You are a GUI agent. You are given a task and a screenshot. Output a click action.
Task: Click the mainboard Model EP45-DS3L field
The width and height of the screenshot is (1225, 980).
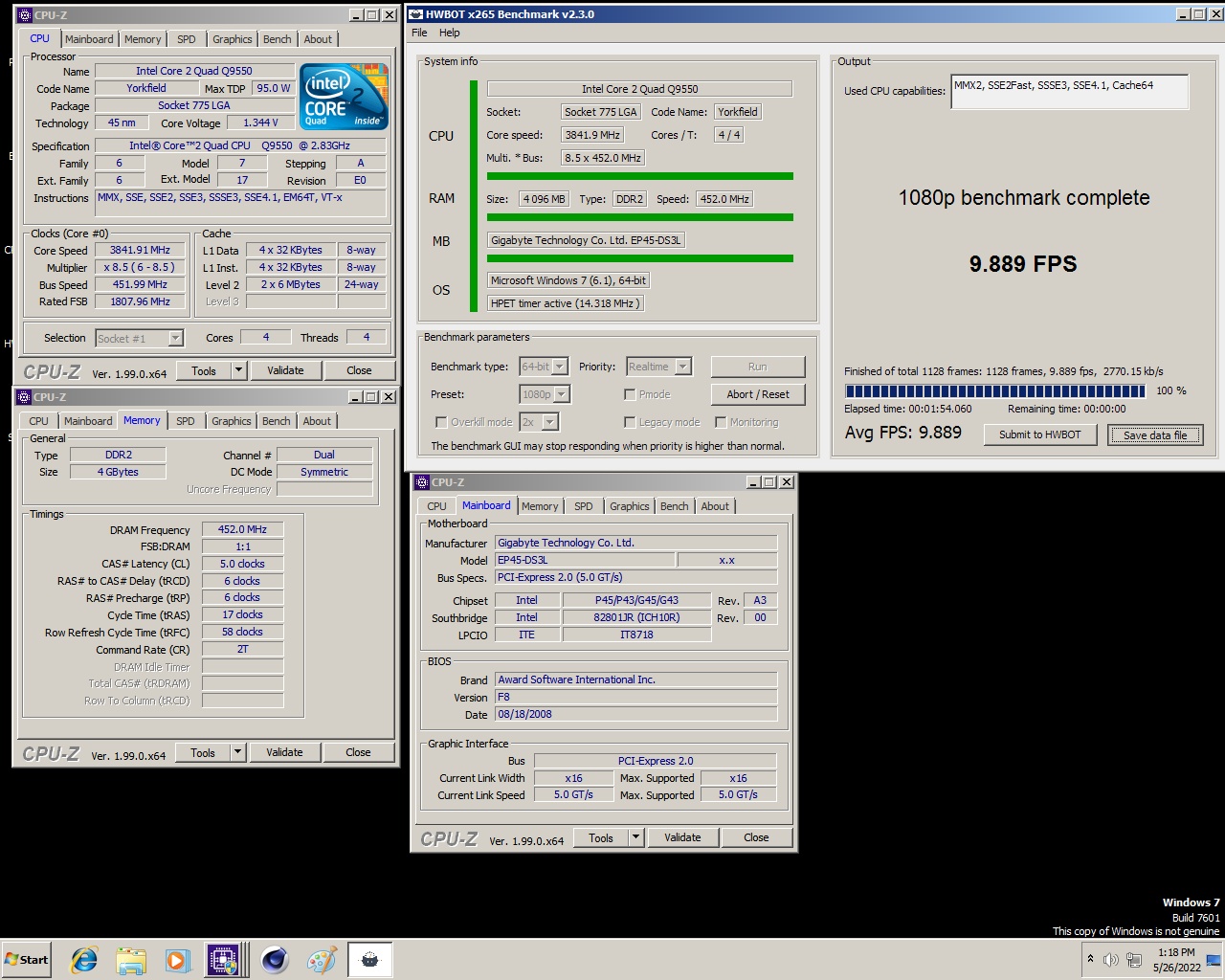click(585, 560)
